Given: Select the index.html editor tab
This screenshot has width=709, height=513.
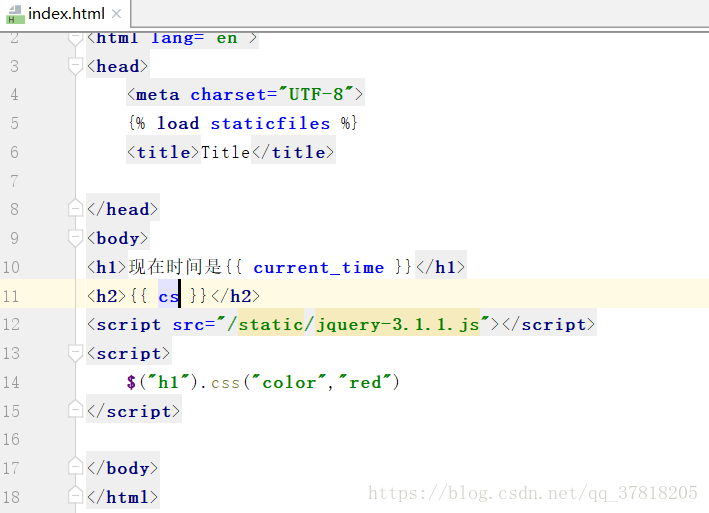Looking at the screenshot, I should coord(66,14).
